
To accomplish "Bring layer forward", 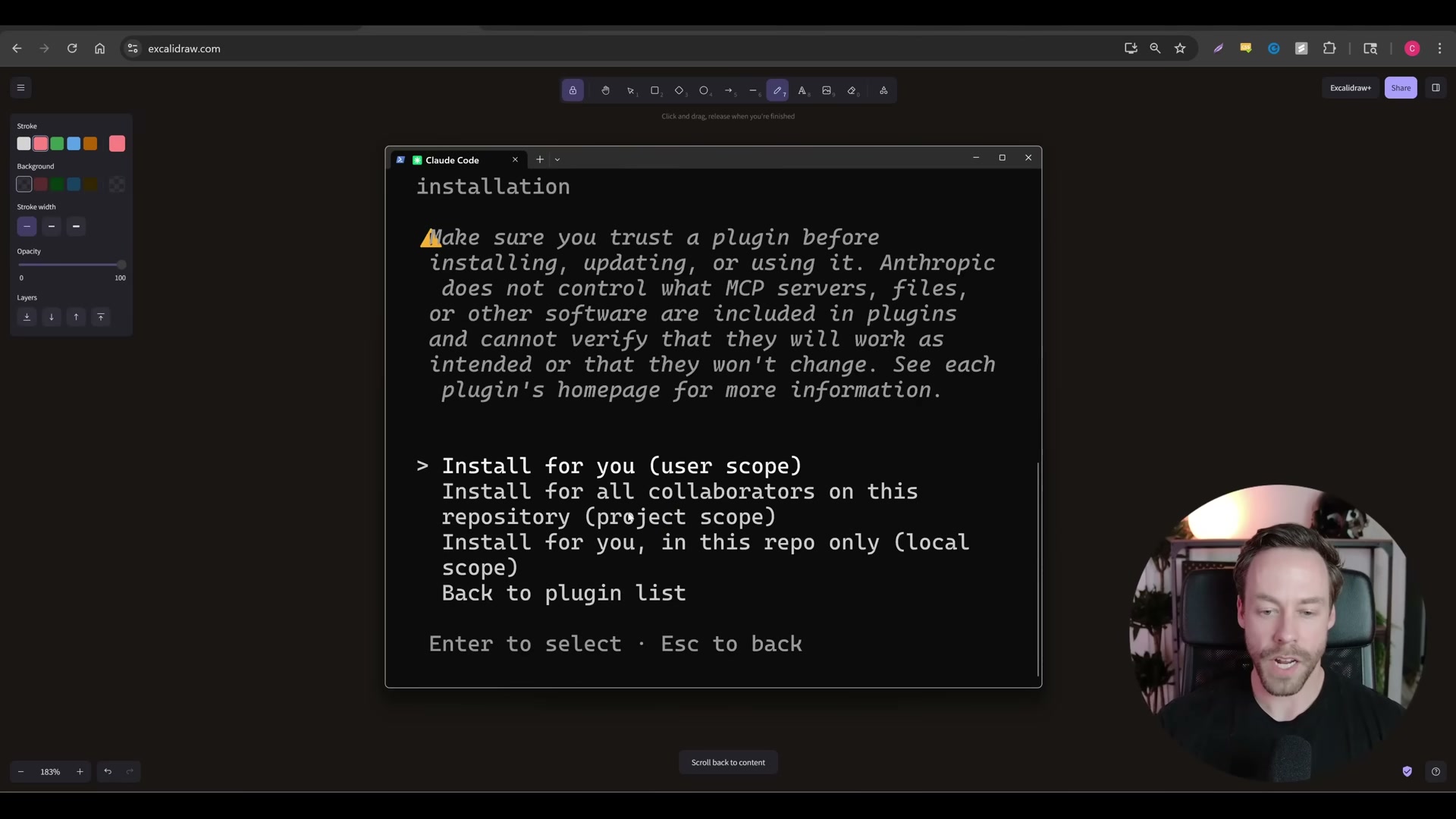I will pyautogui.click(x=76, y=317).
